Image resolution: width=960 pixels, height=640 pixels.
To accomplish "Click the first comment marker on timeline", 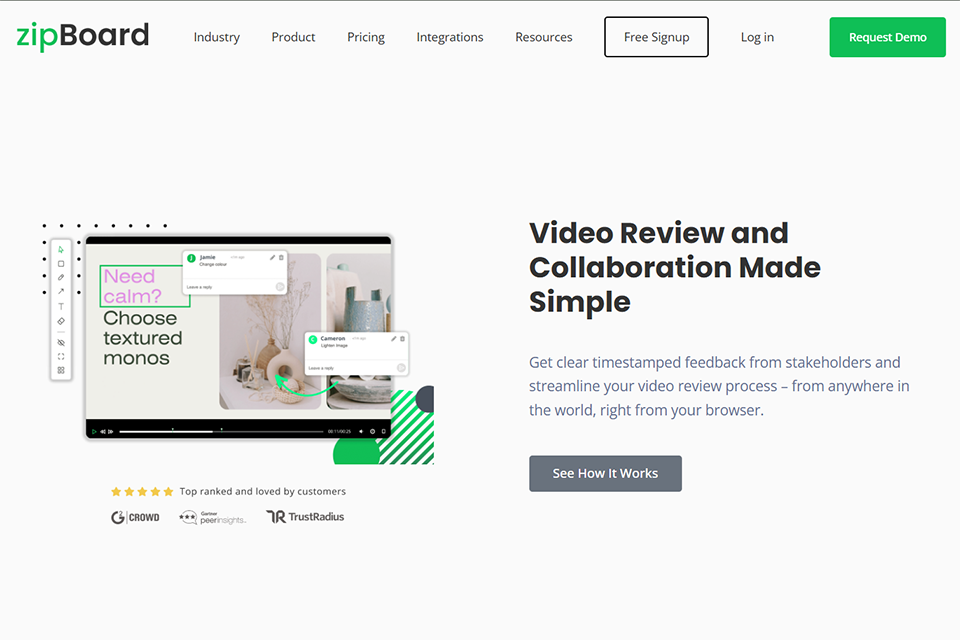I will click(173, 429).
